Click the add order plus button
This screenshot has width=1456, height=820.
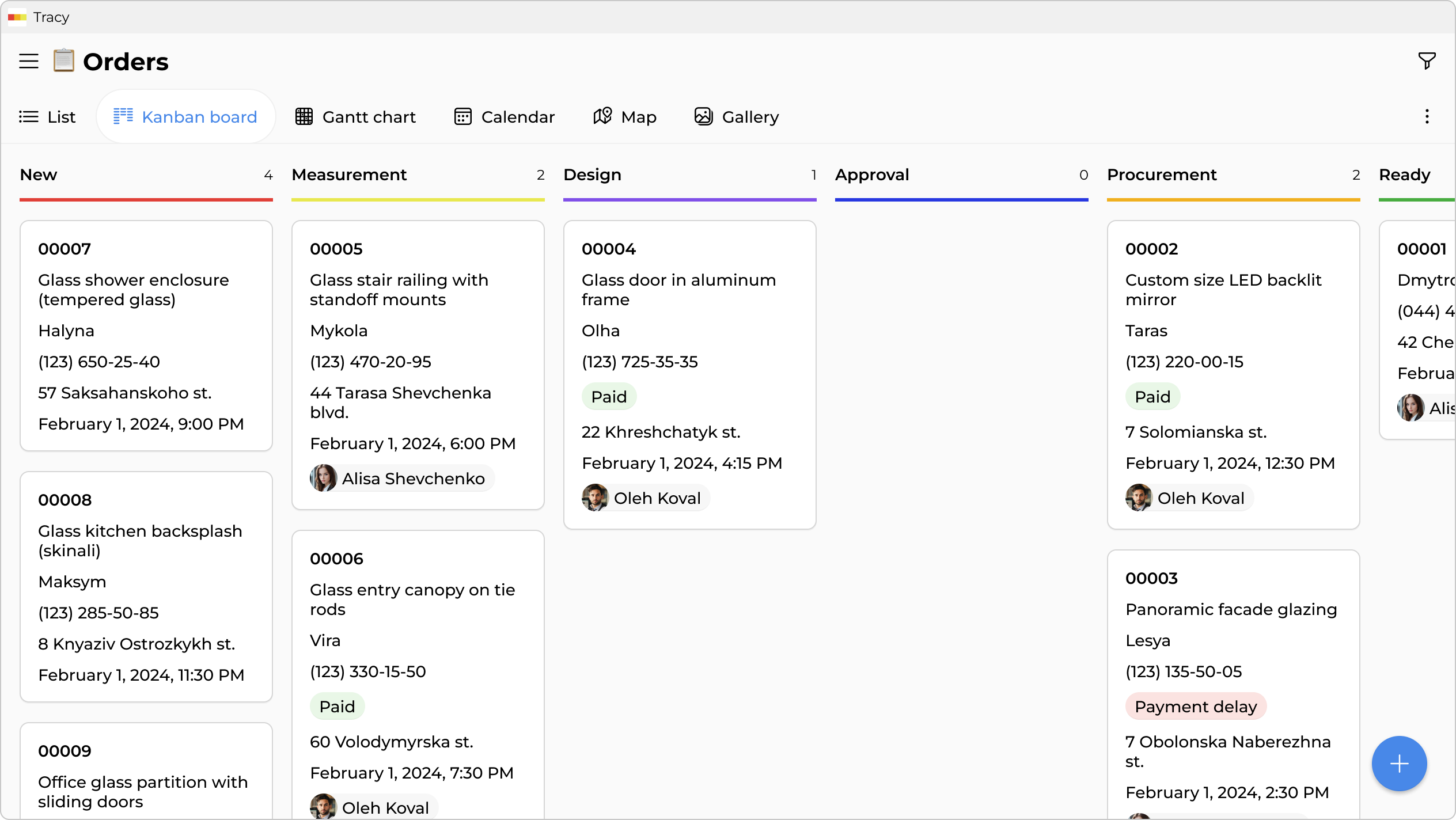click(x=1398, y=764)
